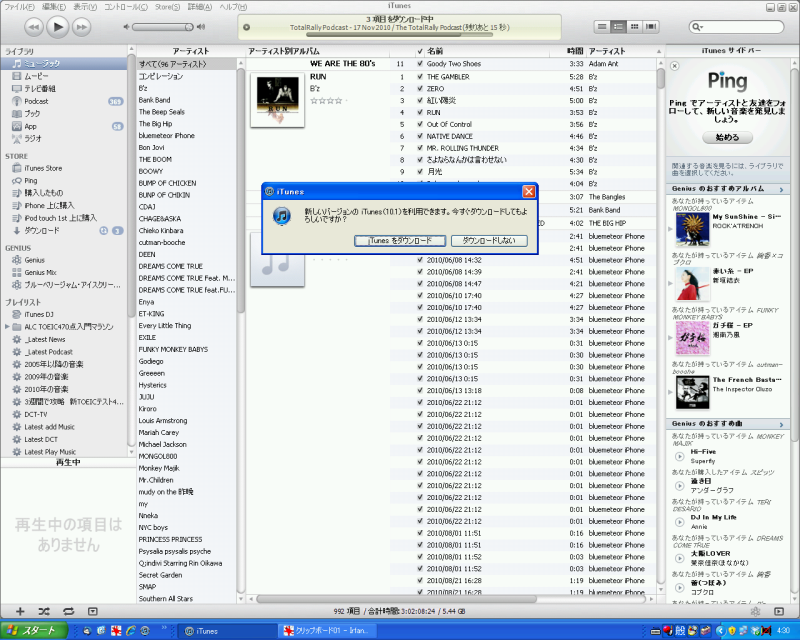Open the ファイル(F) menu
The height and width of the screenshot is (640, 800).
coord(19,7)
